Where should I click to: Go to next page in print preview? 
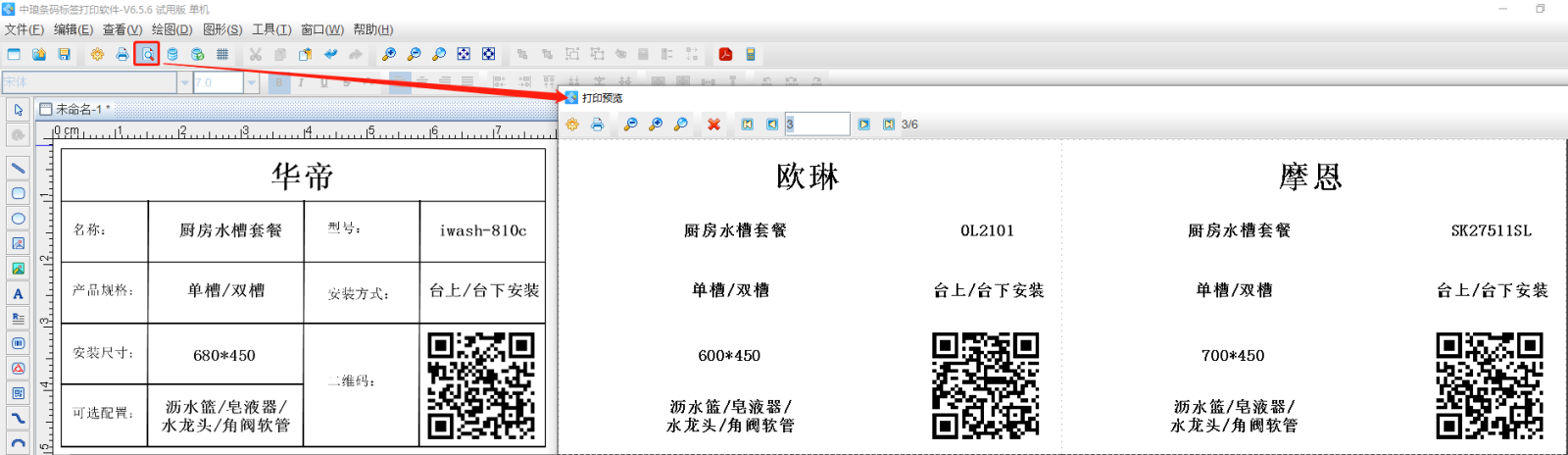click(x=863, y=125)
